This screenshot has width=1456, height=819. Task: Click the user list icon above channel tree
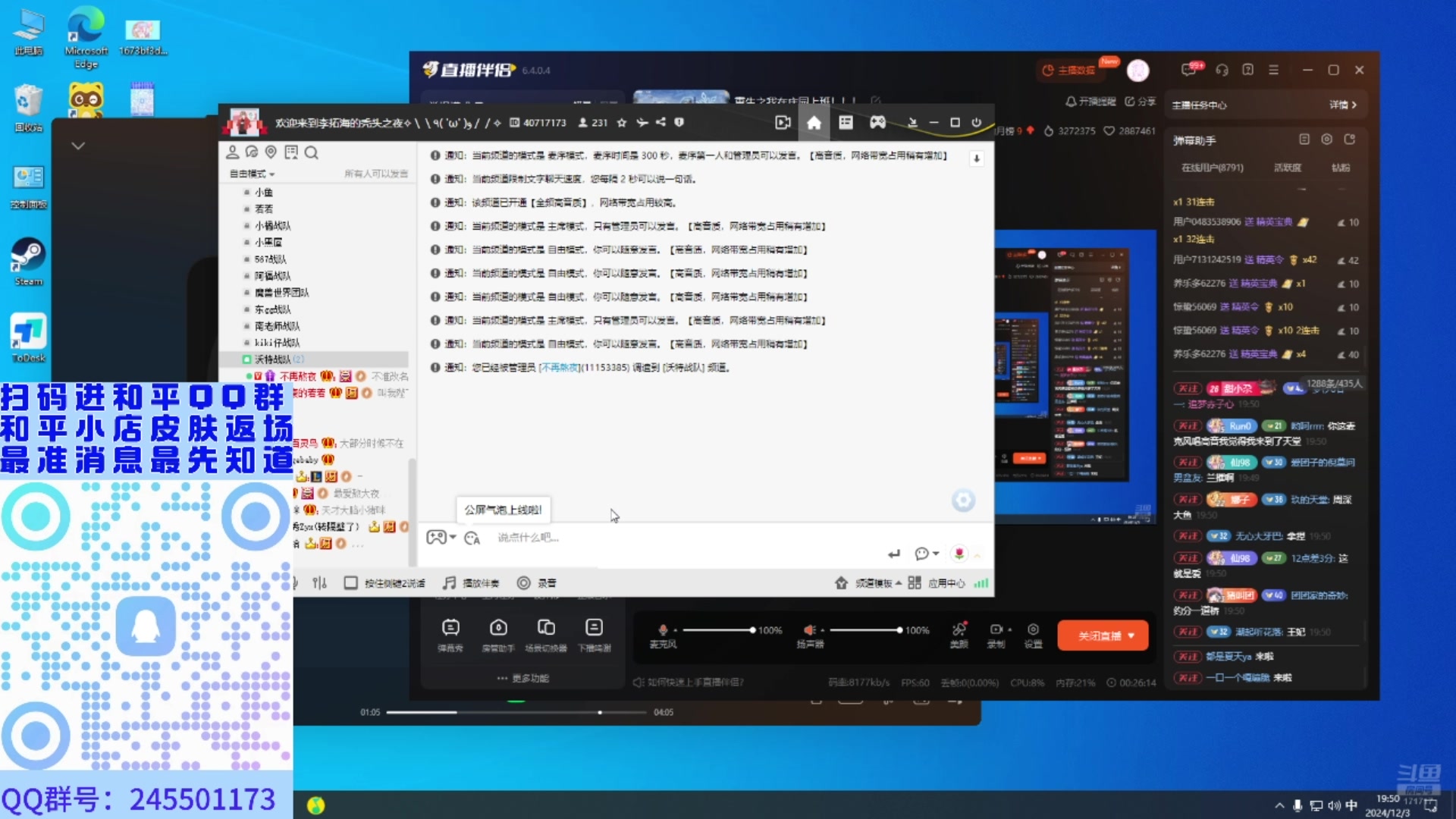click(x=233, y=152)
